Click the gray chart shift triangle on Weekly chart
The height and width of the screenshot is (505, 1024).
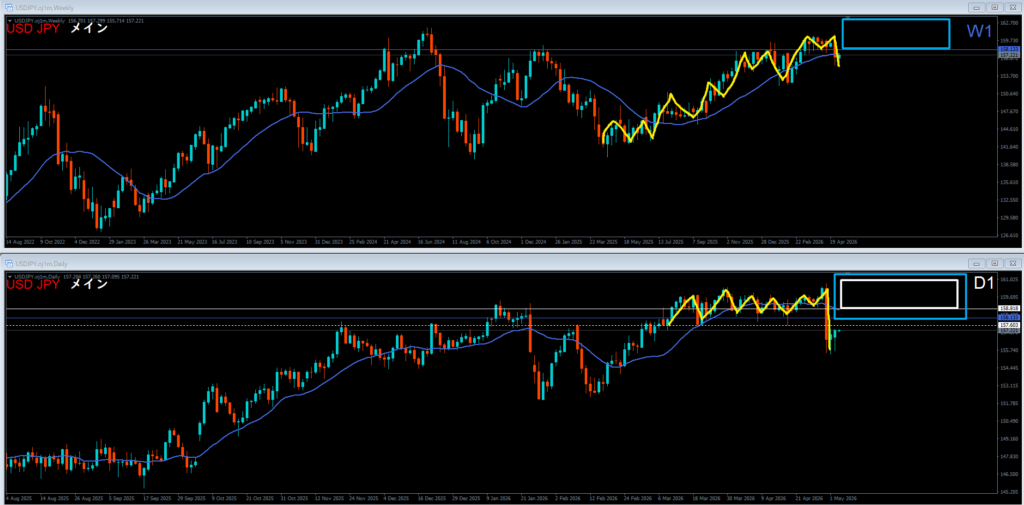pos(848,18)
